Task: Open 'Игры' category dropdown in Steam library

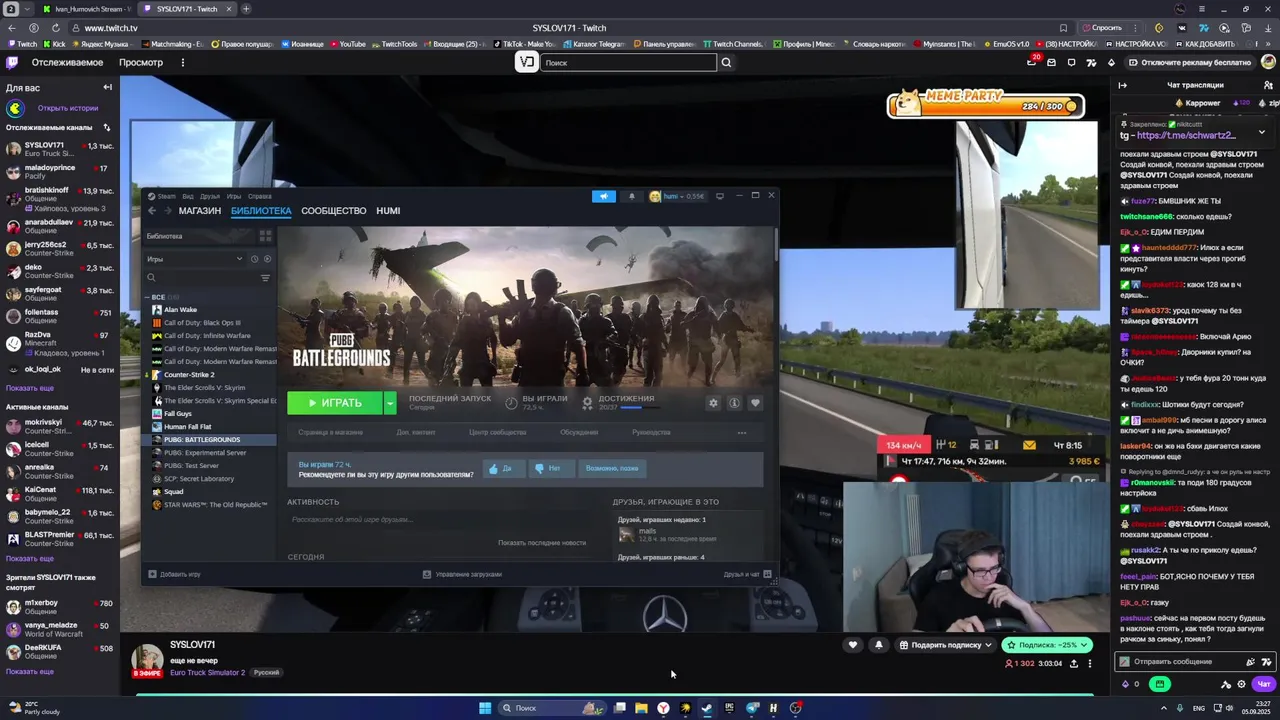Action: tap(195, 259)
